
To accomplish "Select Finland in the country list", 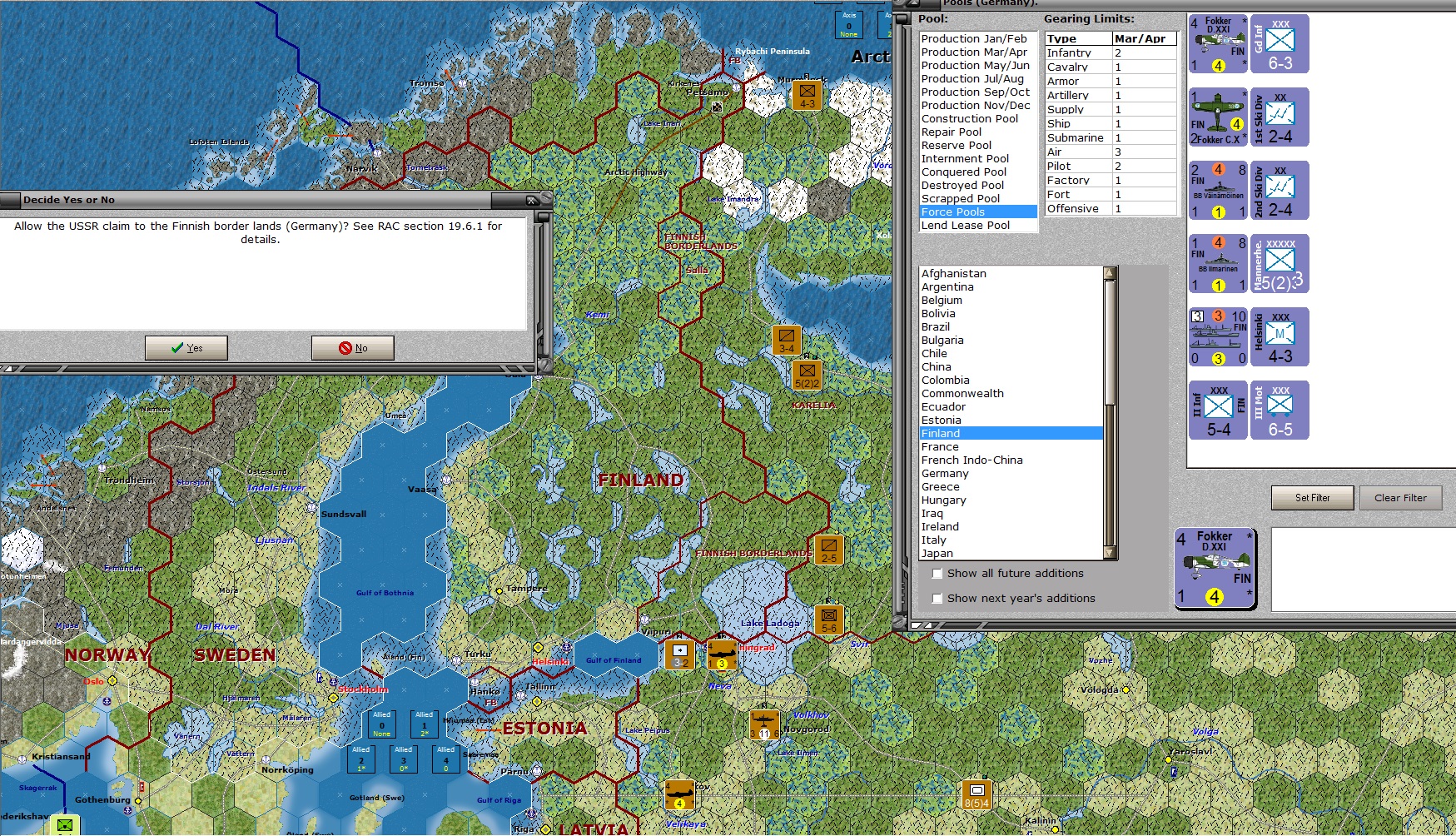I will pos(1011,434).
